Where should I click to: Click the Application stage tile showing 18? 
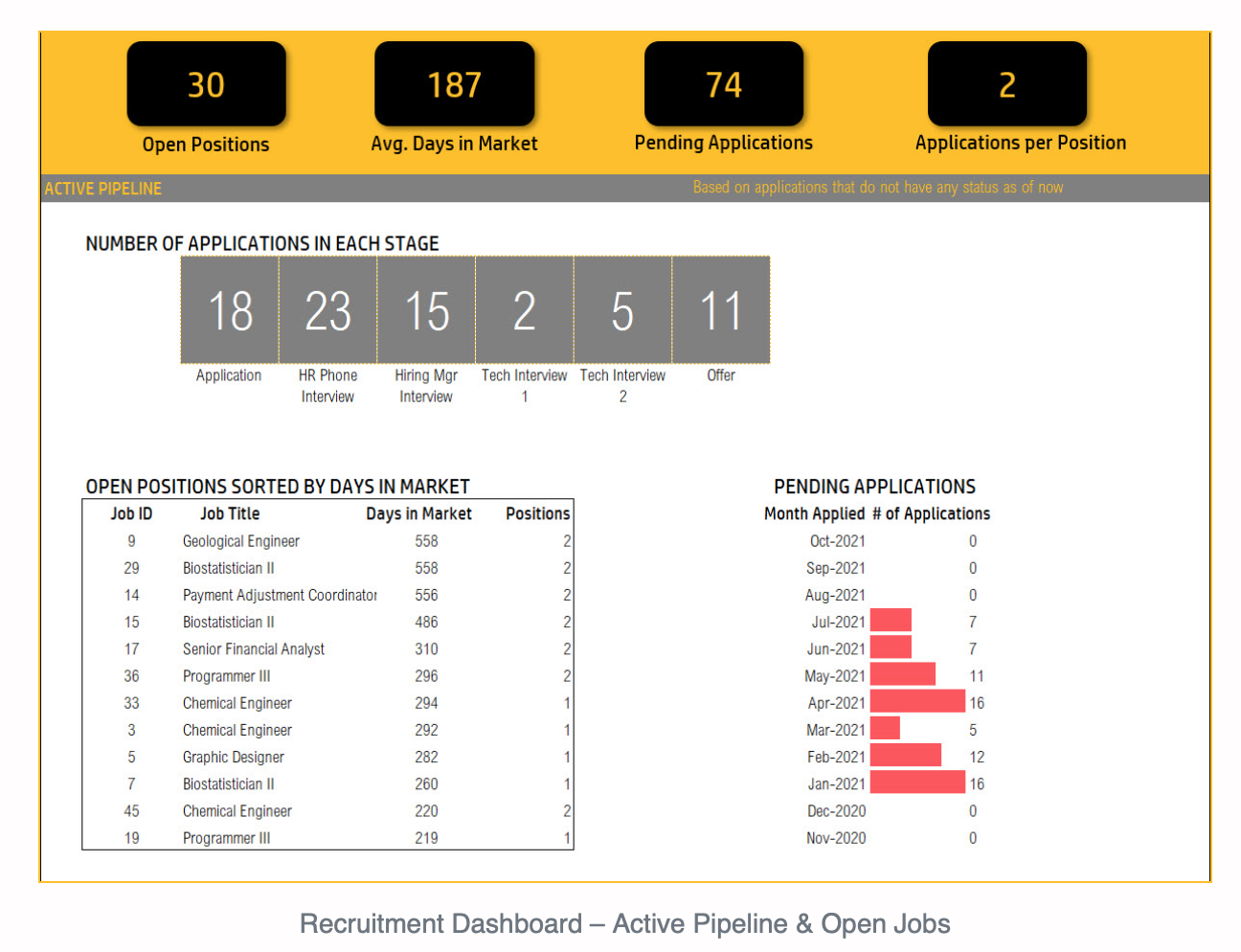click(230, 310)
